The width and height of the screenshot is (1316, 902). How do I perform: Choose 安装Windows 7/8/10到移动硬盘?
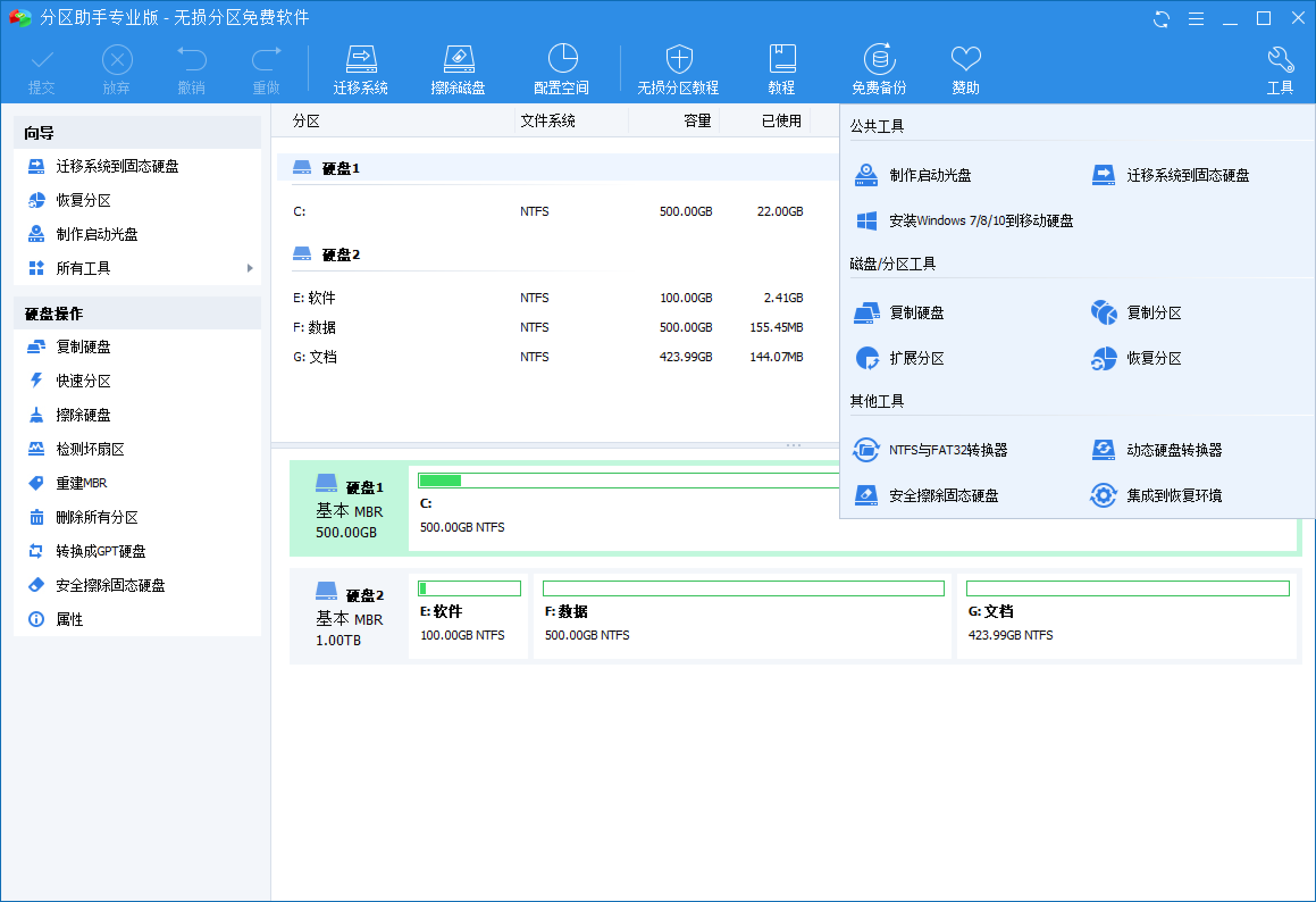click(964, 220)
